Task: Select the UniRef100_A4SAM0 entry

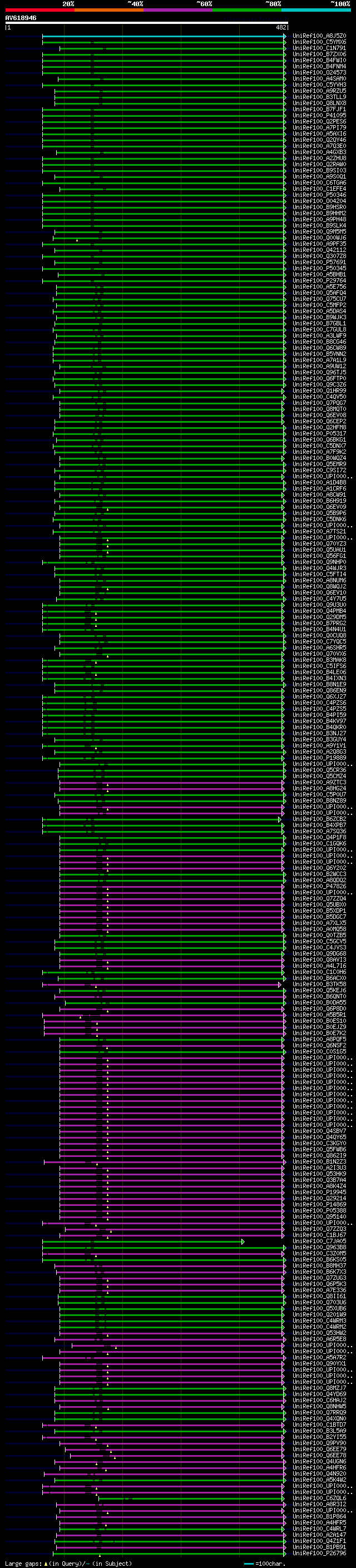Action: pyautogui.click(x=319, y=78)
